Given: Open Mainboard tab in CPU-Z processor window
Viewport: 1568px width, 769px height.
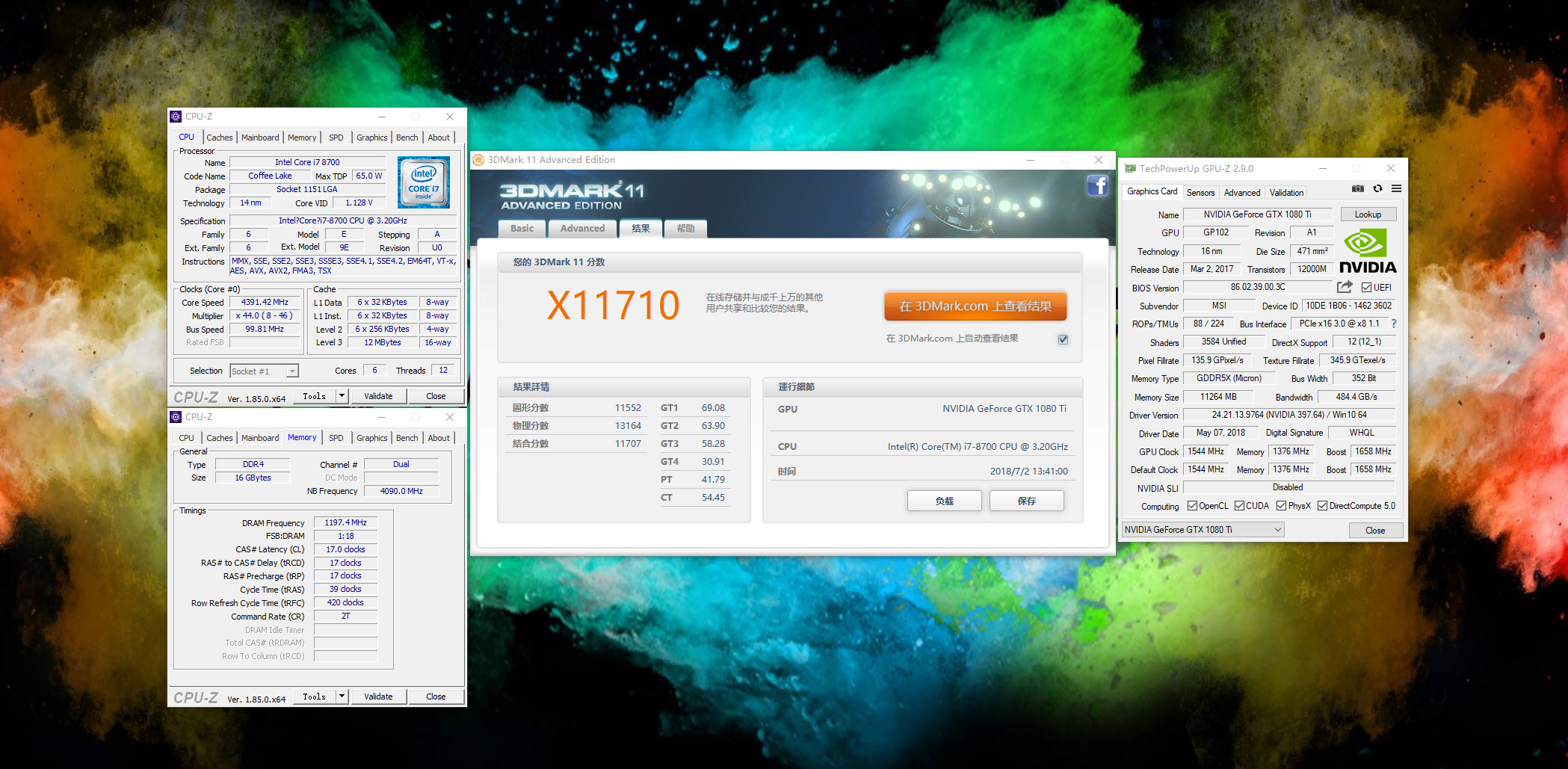Looking at the screenshot, I should click(x=260, y=138).
